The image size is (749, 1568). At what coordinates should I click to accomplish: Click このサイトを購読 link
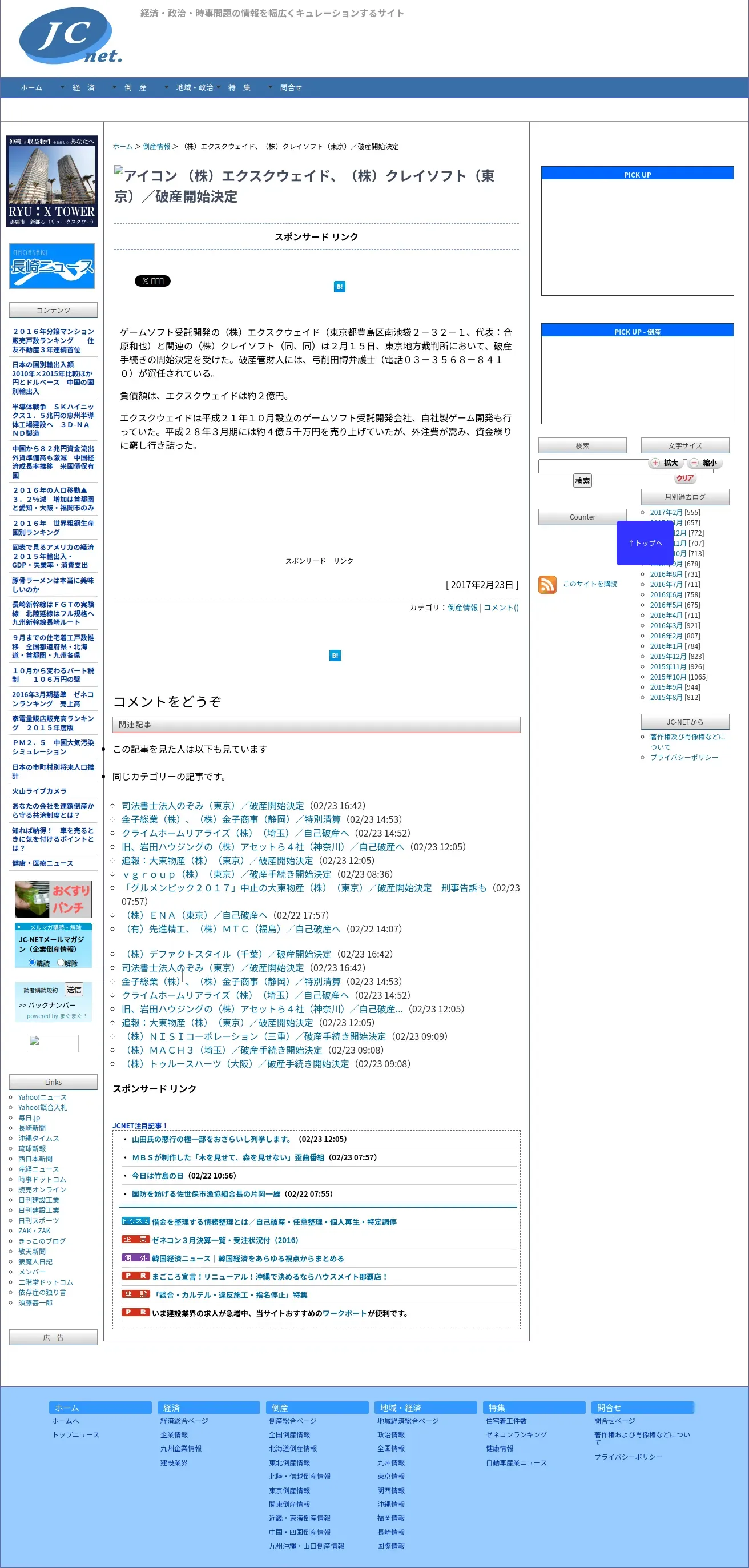[x=590, y=584]
